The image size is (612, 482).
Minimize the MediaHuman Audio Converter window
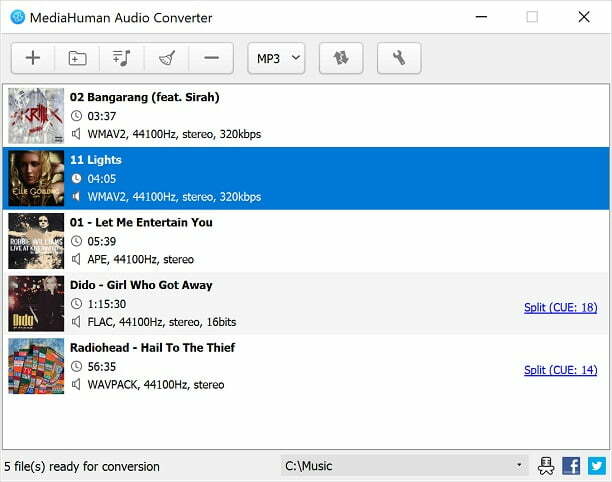click(x=481, y=17)
